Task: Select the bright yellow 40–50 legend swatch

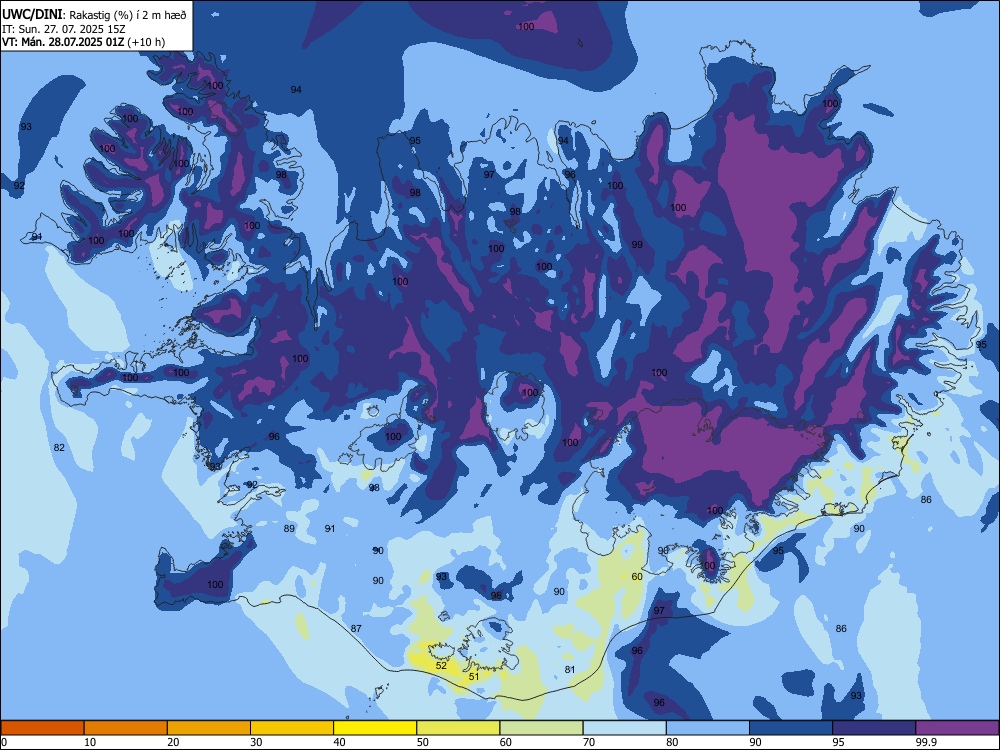Action: [x=375, y=728]
